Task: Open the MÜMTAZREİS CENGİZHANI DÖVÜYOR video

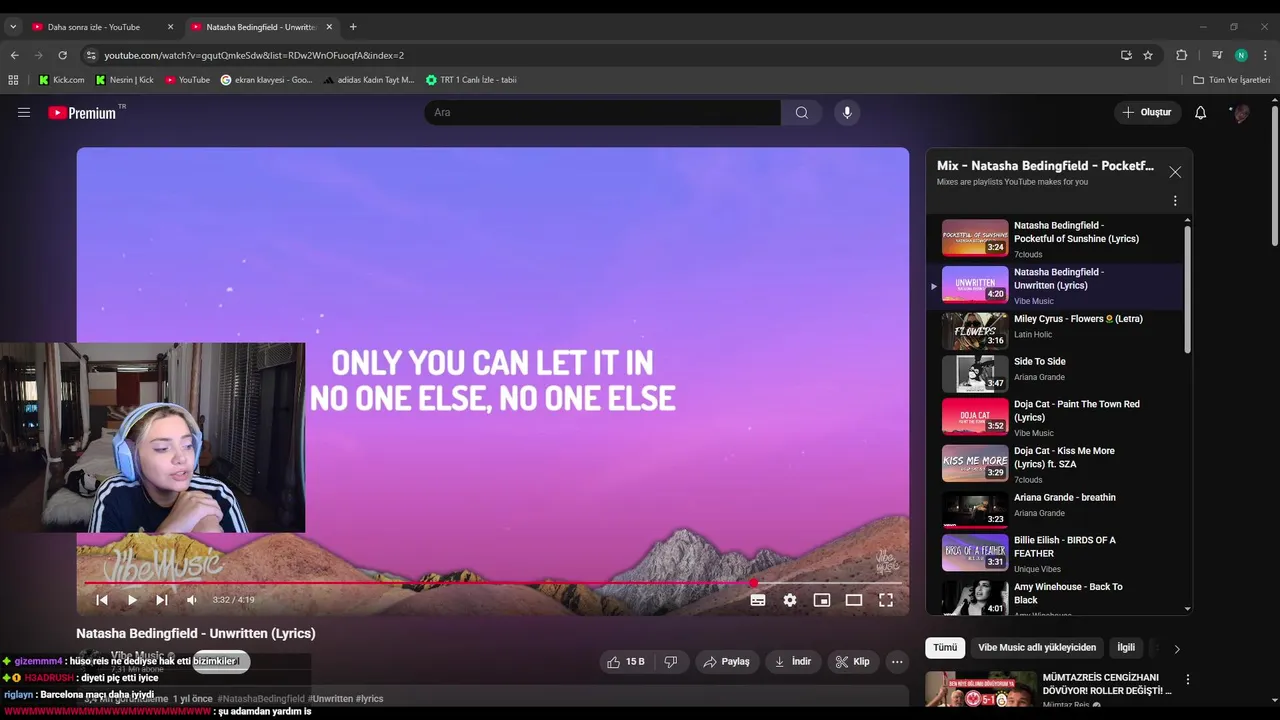Action: [x=1106, y=684]
